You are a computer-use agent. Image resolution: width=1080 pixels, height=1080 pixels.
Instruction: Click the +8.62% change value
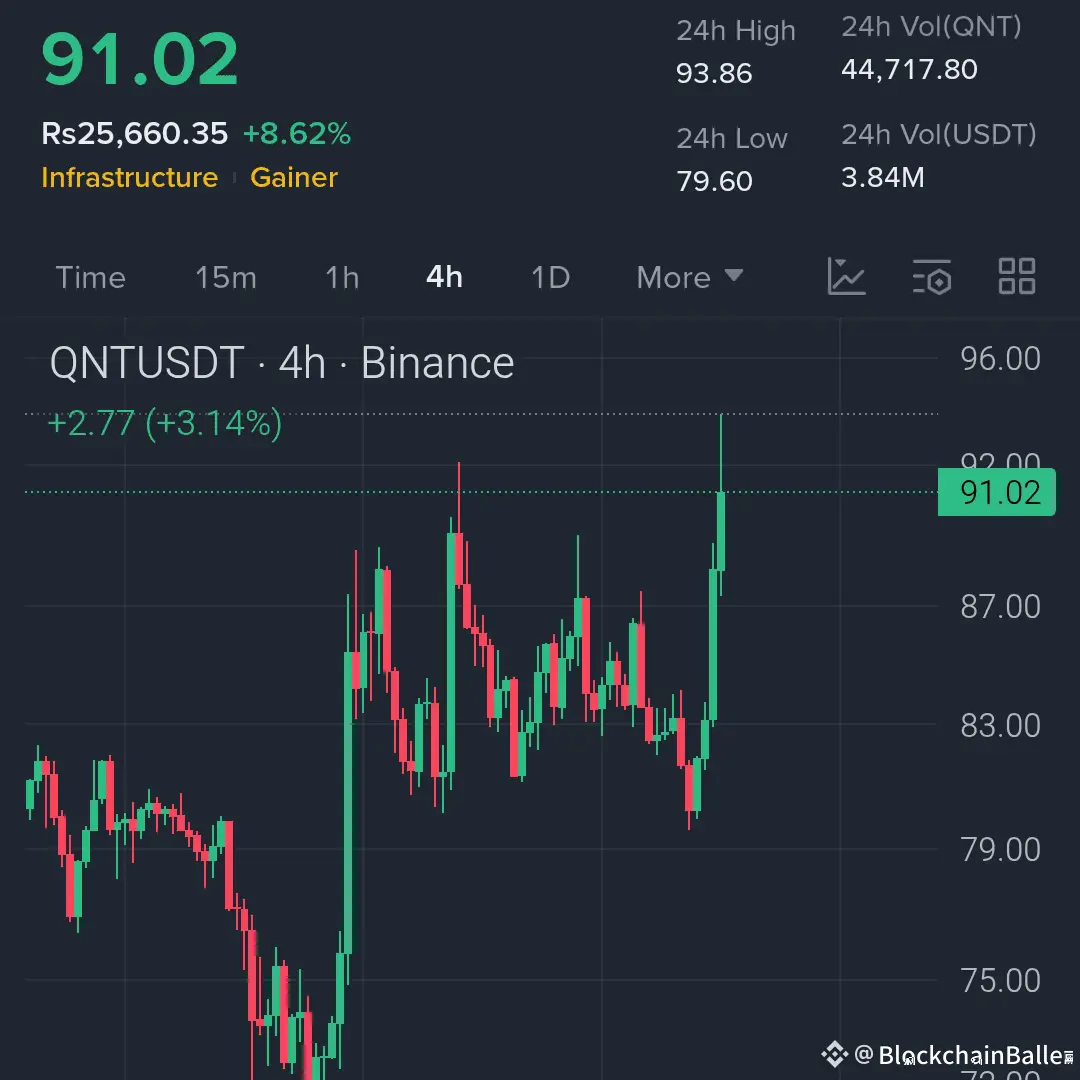click(x=297, y=134)
